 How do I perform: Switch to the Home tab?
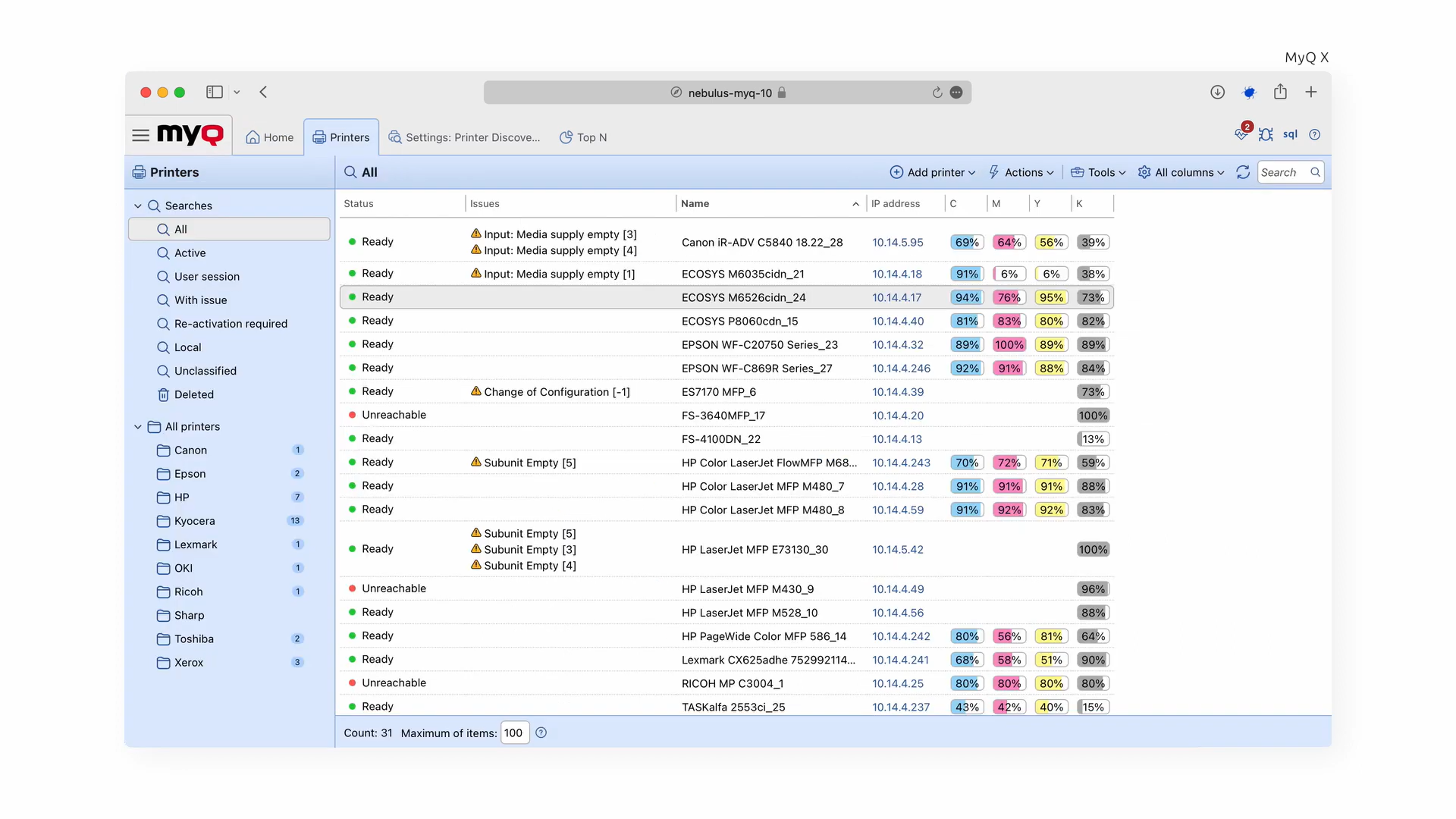point(269,137)
